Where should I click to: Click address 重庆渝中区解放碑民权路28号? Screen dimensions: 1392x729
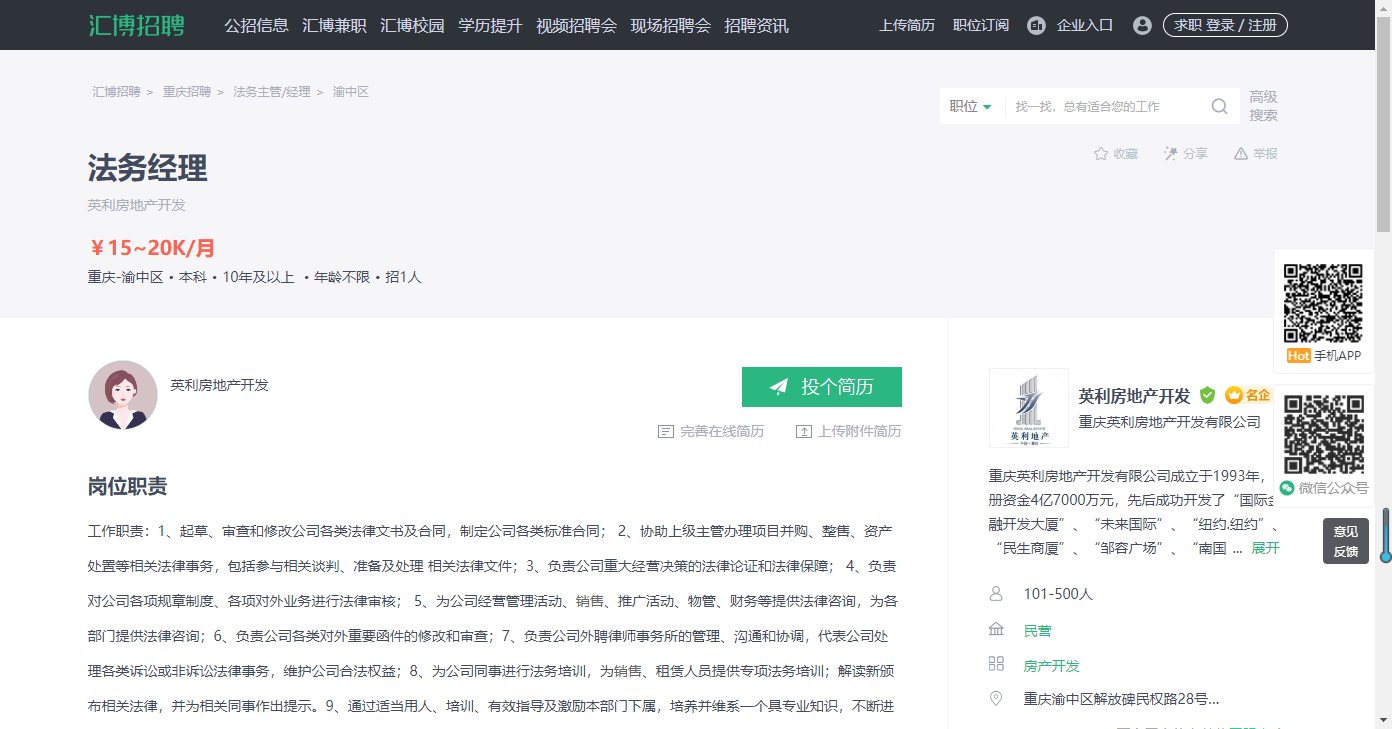[1121, 699]
